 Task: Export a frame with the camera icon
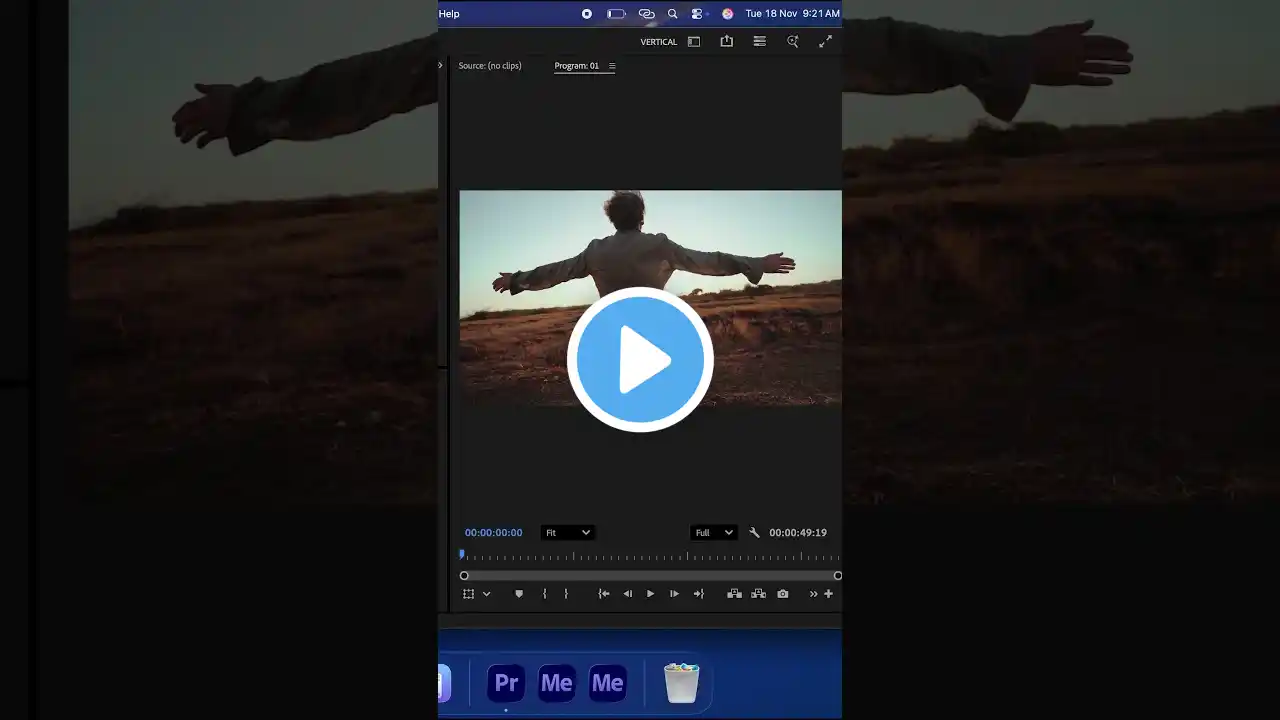click(x=783, y=594)
